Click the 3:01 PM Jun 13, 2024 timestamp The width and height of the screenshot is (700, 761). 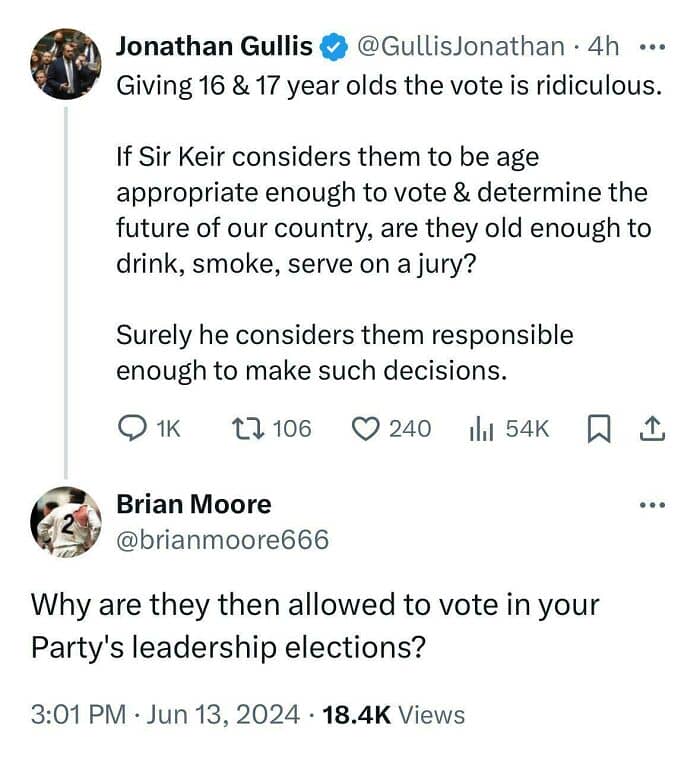pos(166,714)
